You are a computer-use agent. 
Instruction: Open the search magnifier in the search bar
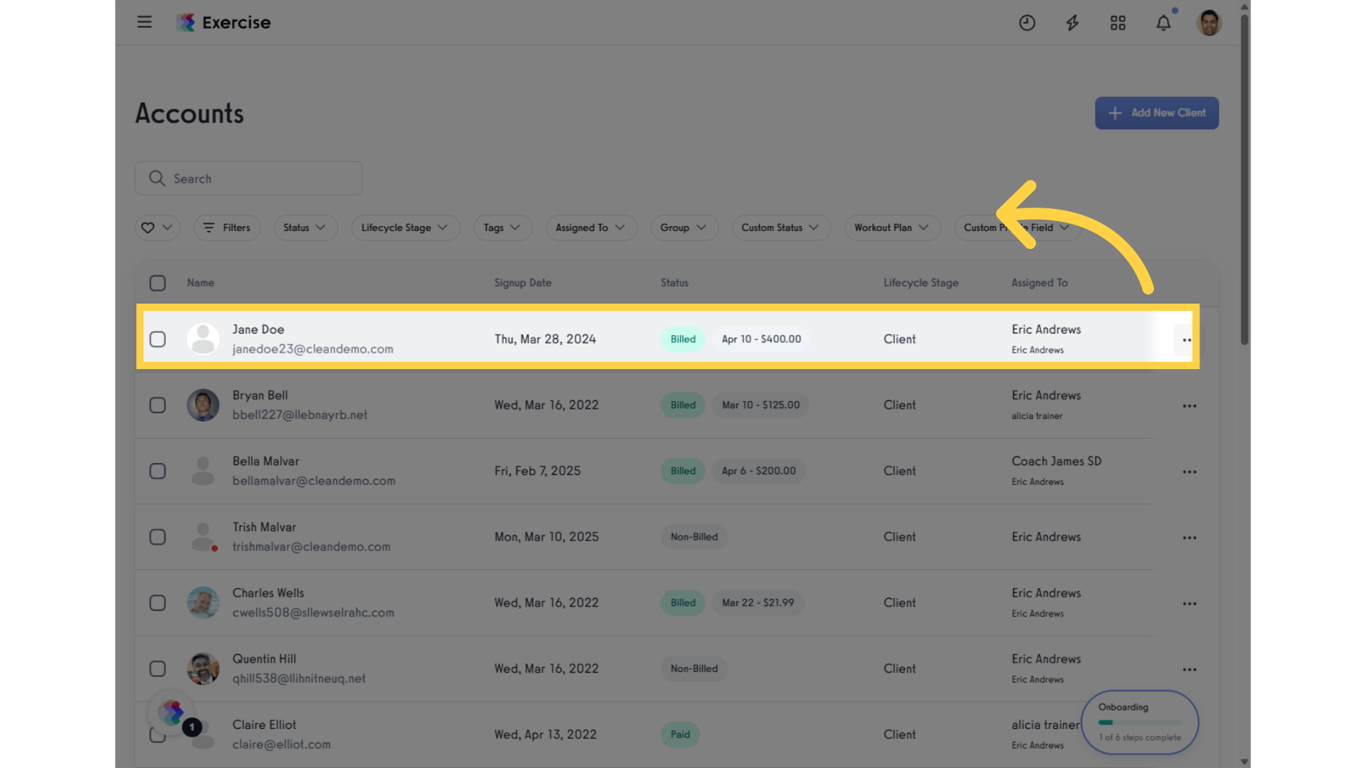coord(157,178)
